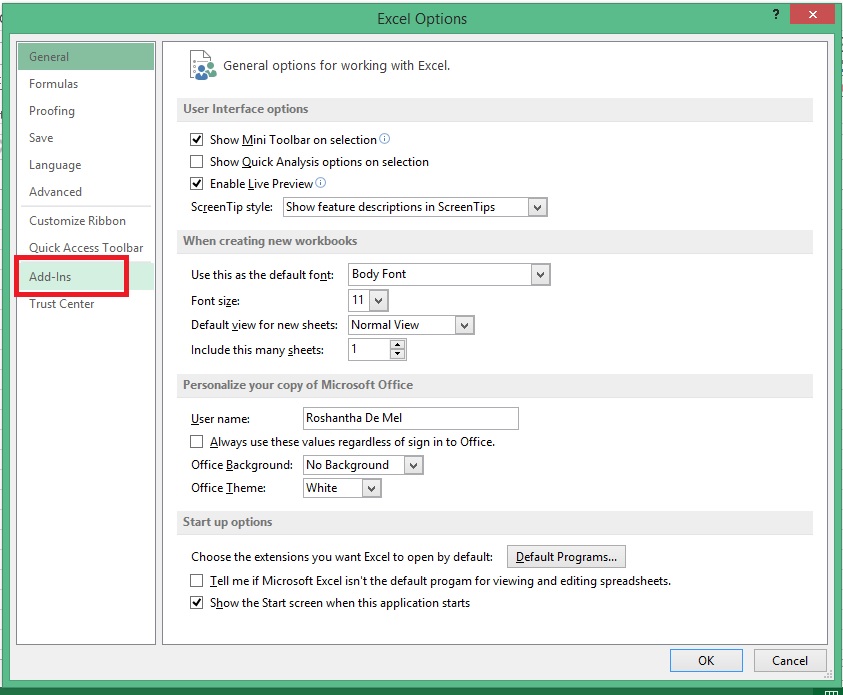The image size is (843, 695).
Task: Enable Show Quick Analysis options on selection
Action: tap(196, 162)
